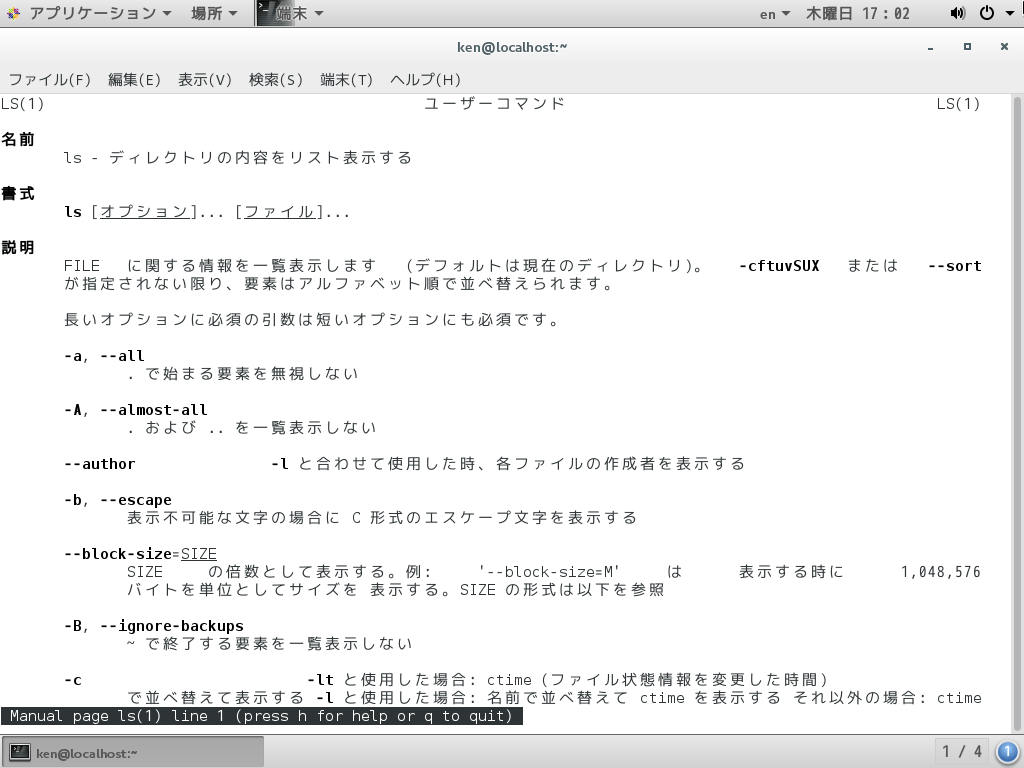Click the terminal vertical scrollbar
The height and width of the screenshot is (768, 1024).
(1017, 414)
